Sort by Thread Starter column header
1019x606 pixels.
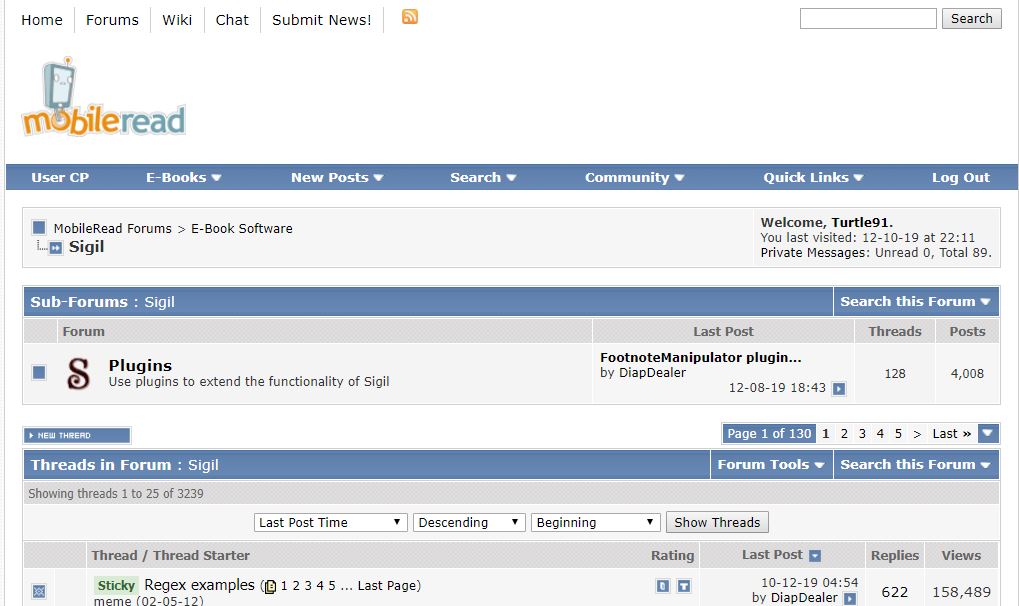pos(201,556)
